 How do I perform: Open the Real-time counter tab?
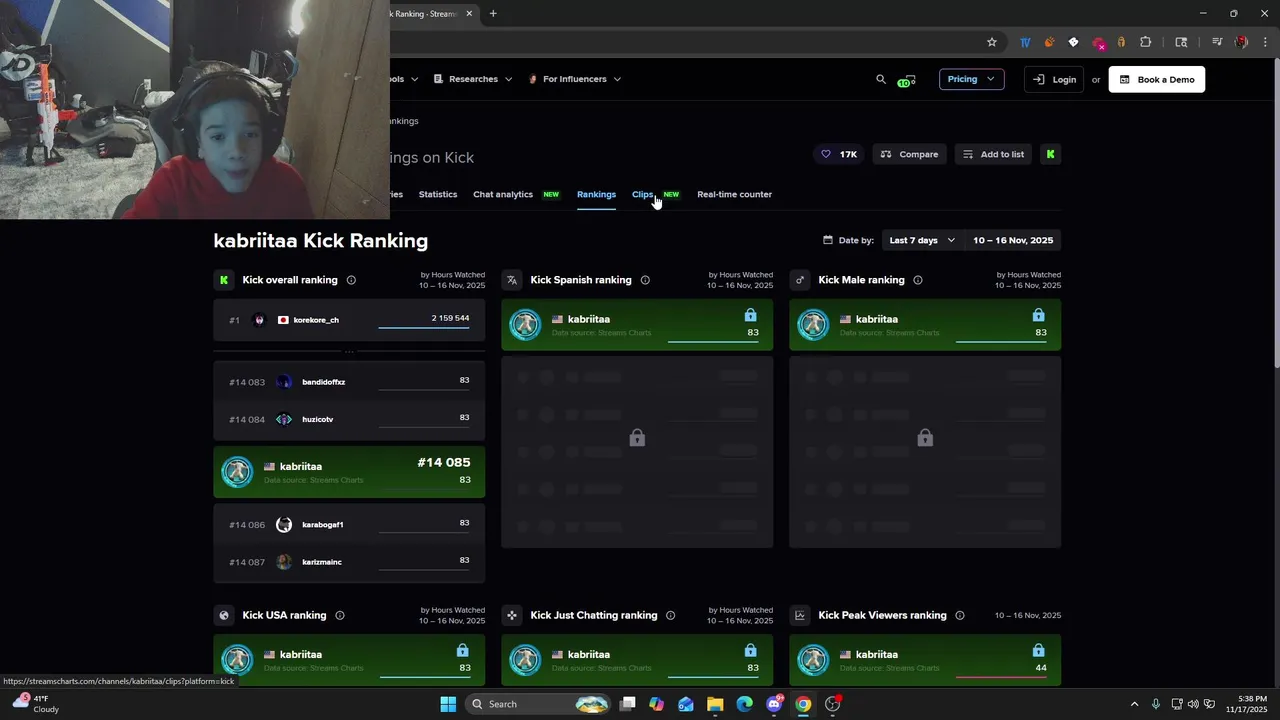[x=734, y=194]
